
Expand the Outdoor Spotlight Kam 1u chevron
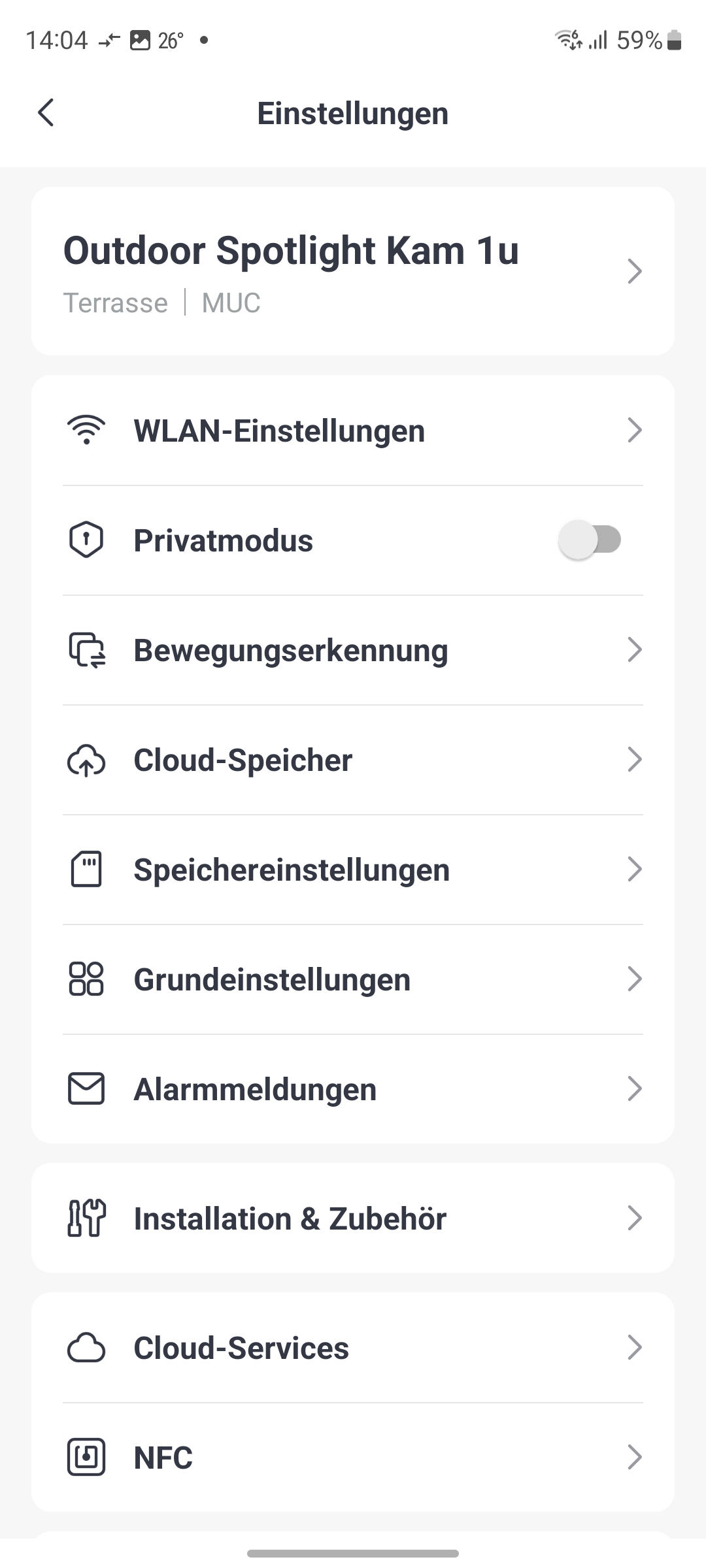(x=634, y=271)
